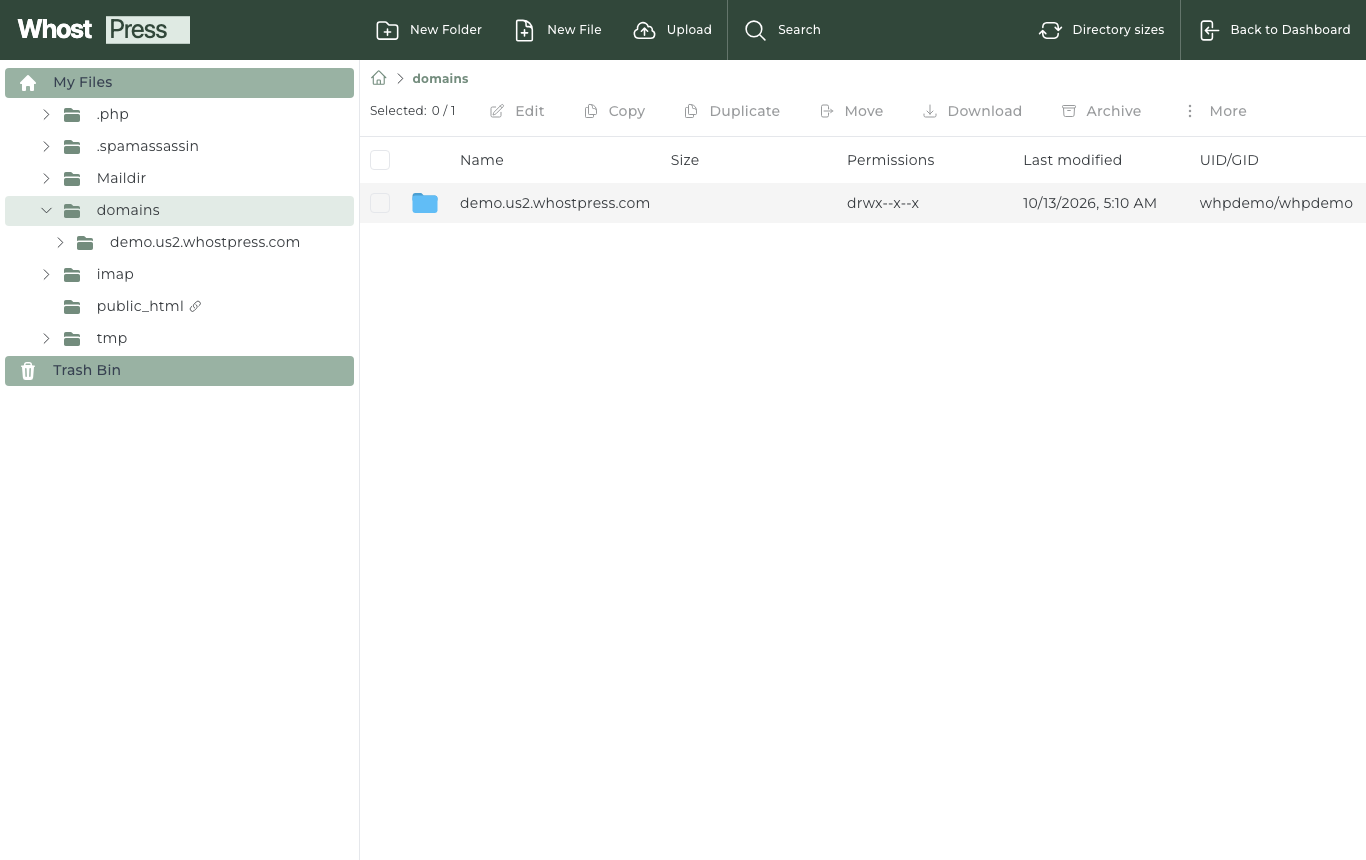Click the Duplicate icon in toolbar

(691, 111)
